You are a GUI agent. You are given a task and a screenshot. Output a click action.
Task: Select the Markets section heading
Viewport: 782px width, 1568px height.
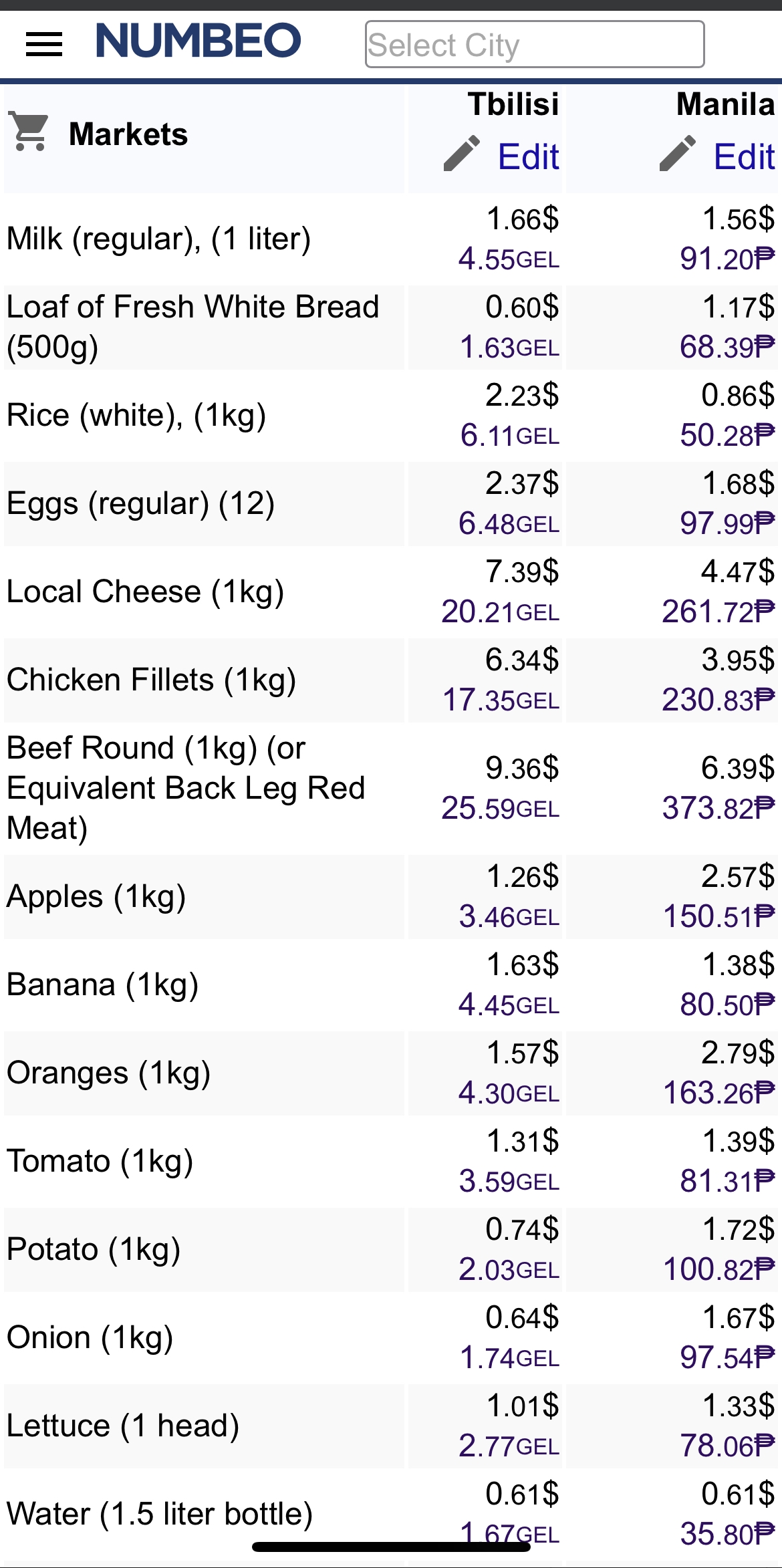click(128, 134)
